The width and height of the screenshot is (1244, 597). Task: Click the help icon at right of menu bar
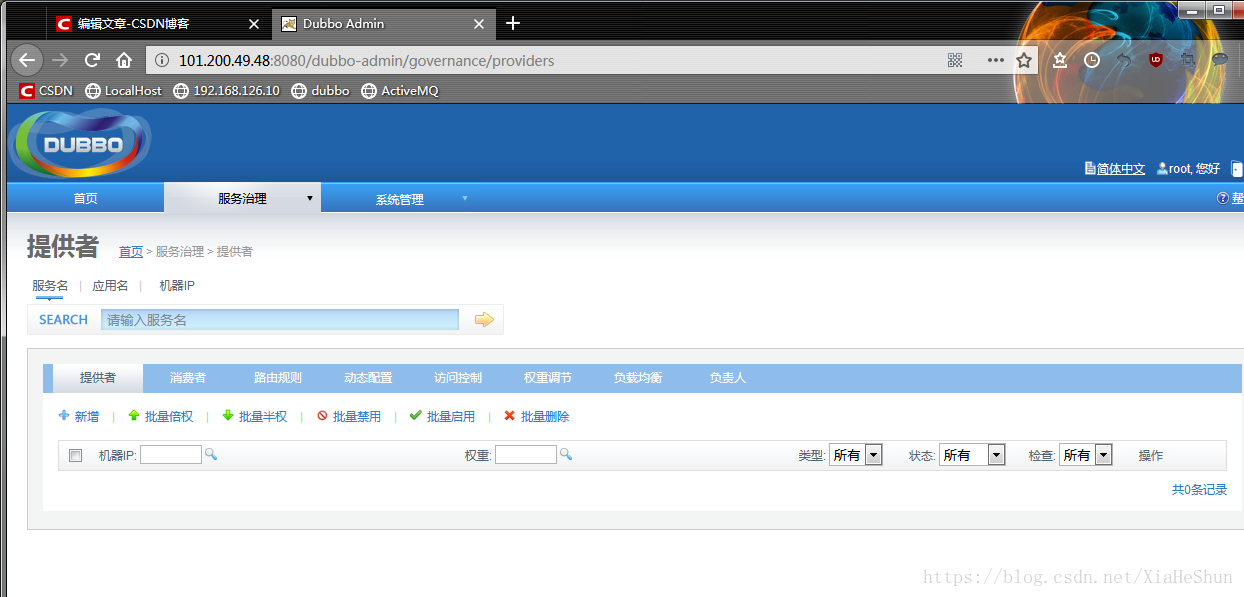point(1222,198)
